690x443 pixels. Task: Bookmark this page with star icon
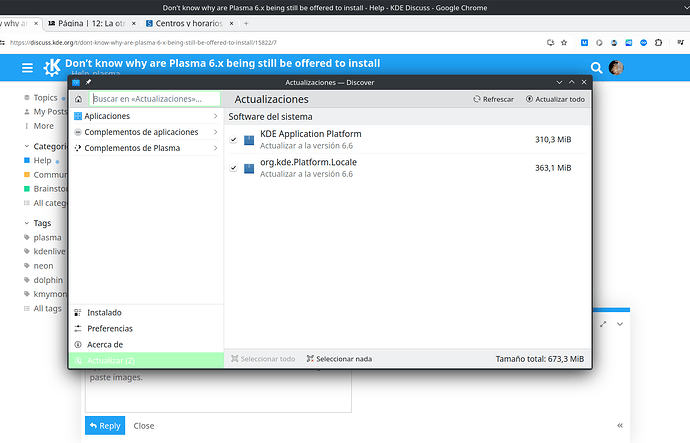click(x=564, y=43)
